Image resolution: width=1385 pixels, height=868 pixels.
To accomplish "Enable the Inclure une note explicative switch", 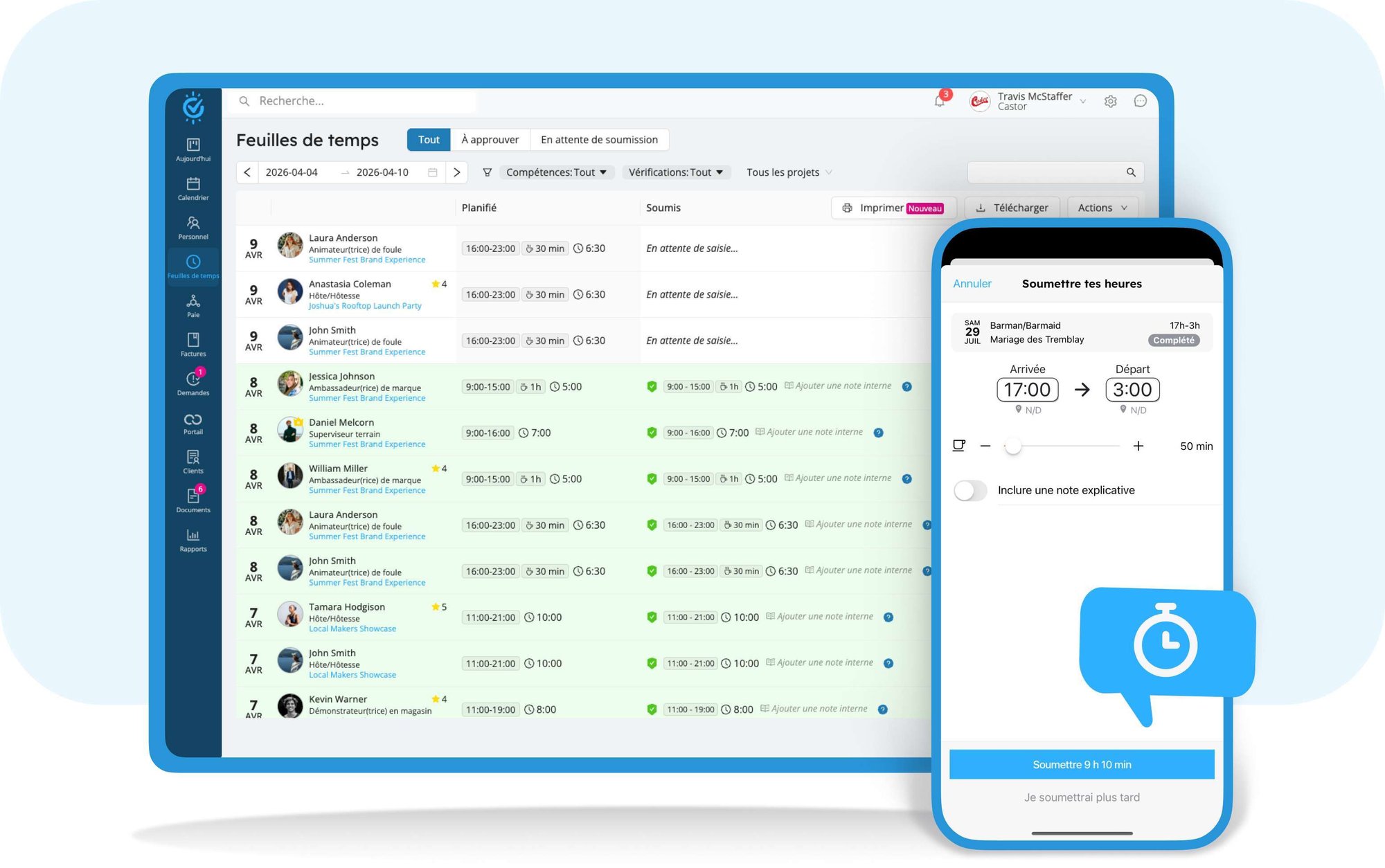I will click(970, 490).
